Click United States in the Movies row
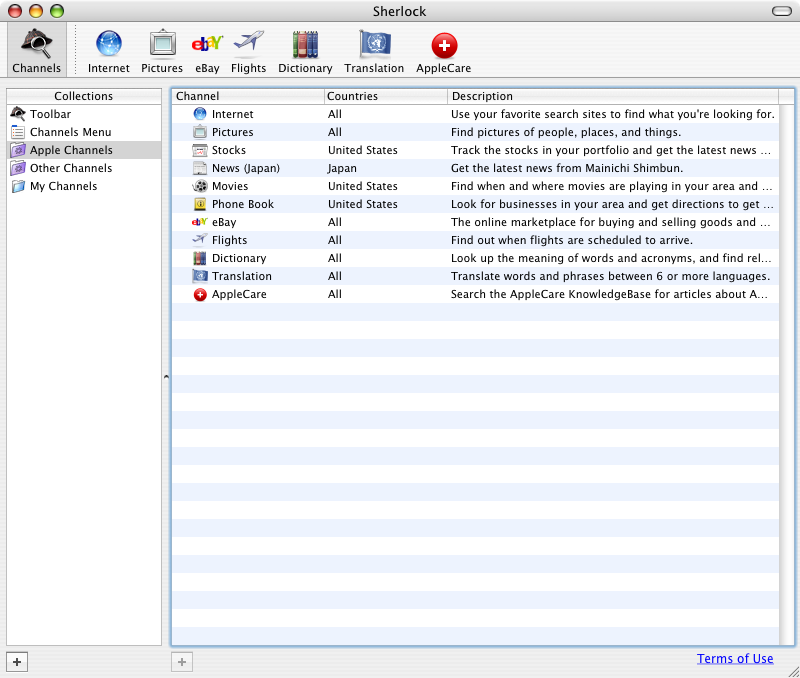This screenshot has width=800, height=678. point(363,186)
